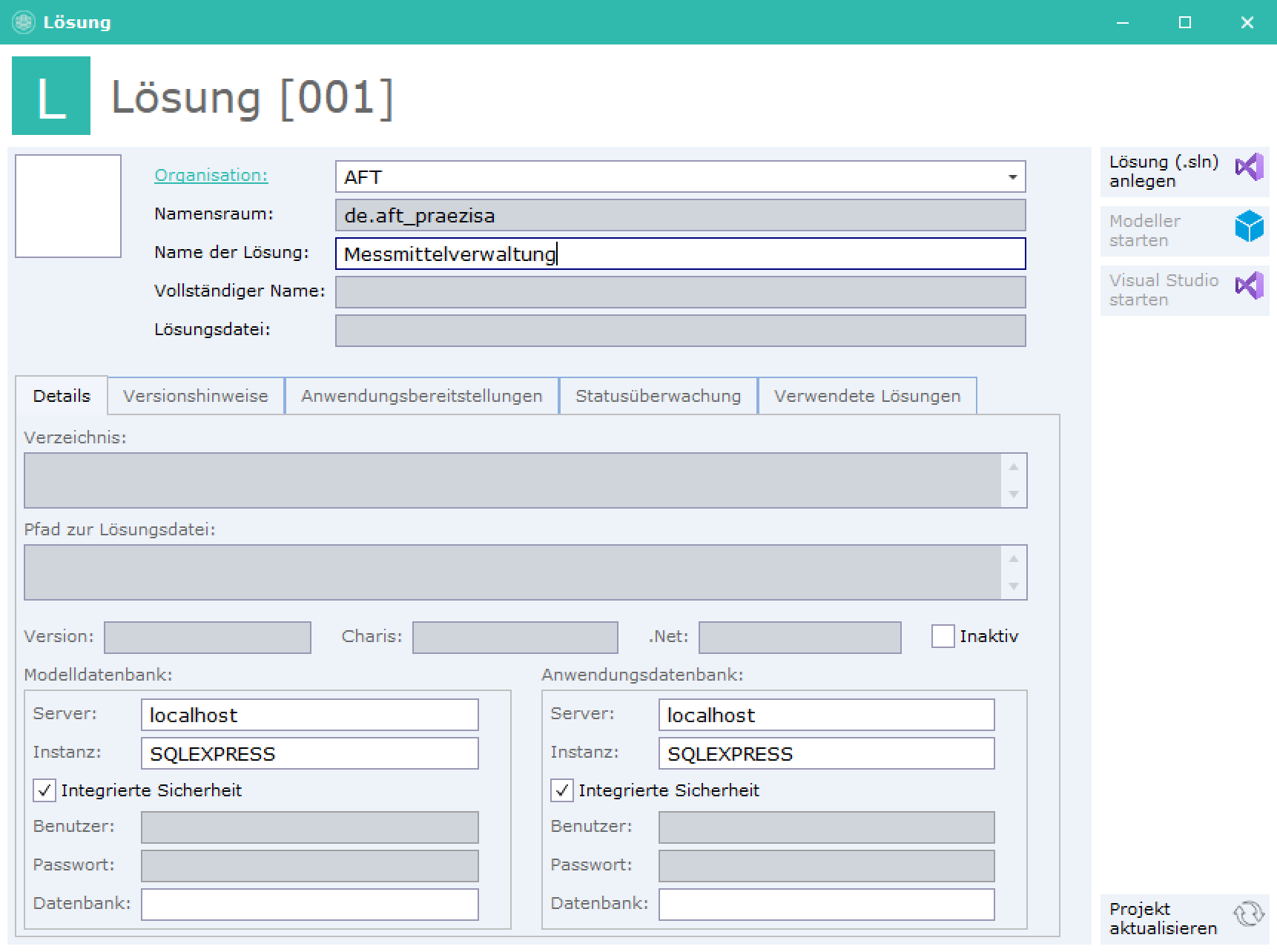Open the Organisation dropdown arrow
1277x952 pixels.
(1012, 177)
